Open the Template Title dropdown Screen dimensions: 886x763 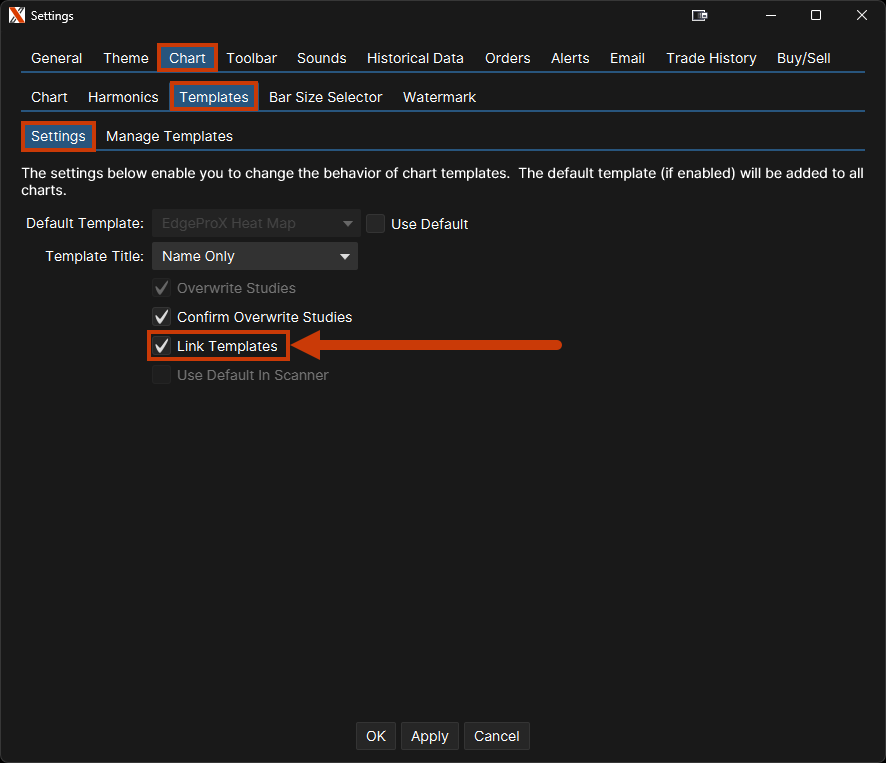coord(255,256)
